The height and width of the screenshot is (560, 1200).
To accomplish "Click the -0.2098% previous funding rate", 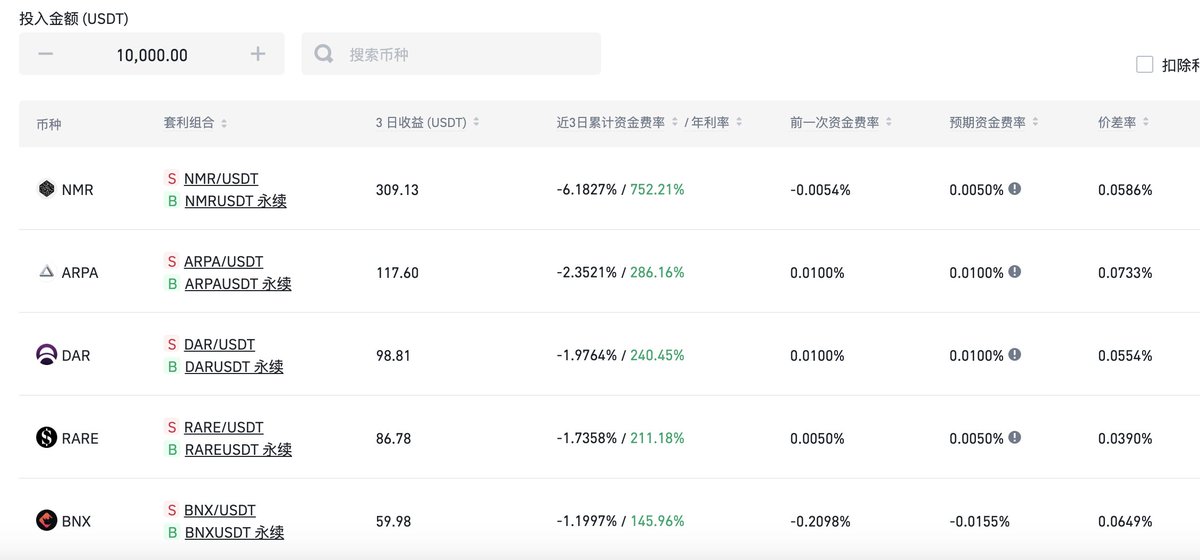I will (820, 521).
